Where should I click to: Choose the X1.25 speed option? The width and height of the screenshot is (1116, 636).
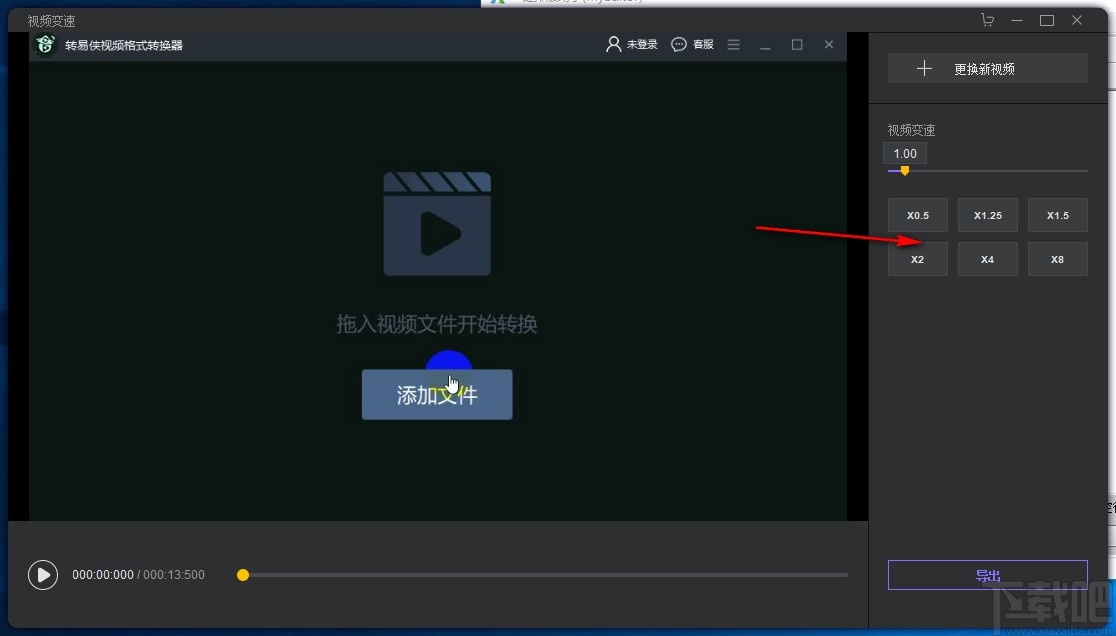pyautogui.click(x=987, y=214)
